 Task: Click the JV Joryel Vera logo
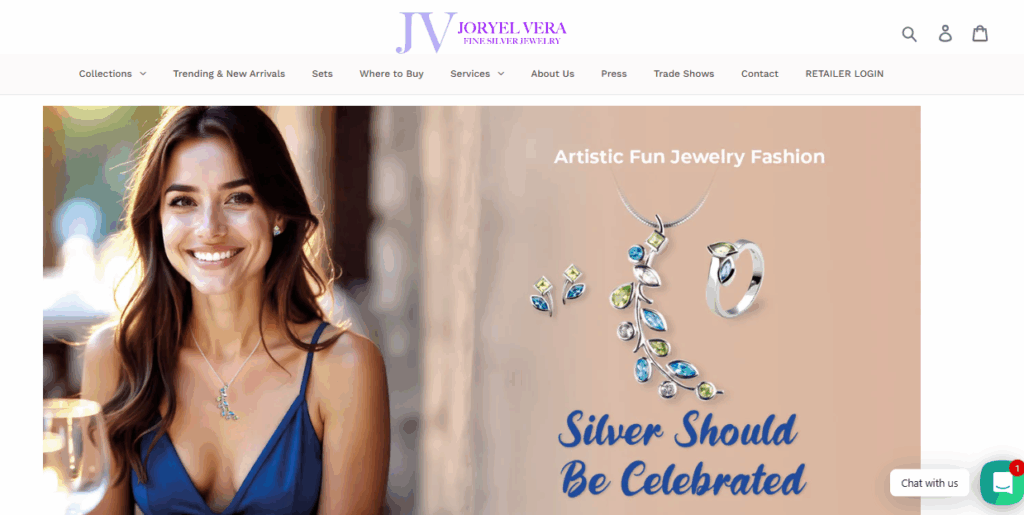tap(481, 31)
